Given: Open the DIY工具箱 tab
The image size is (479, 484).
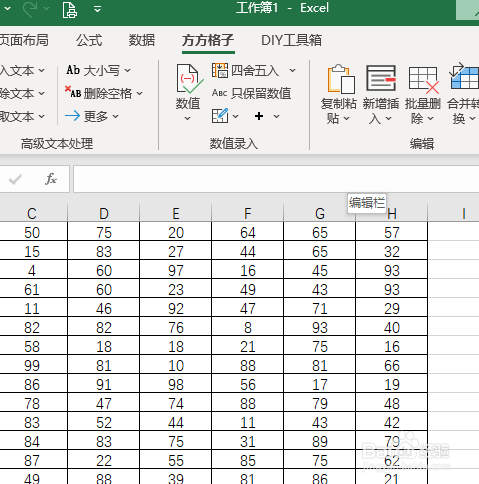Looking at the screenshot, I should click(x=291, y=40).
